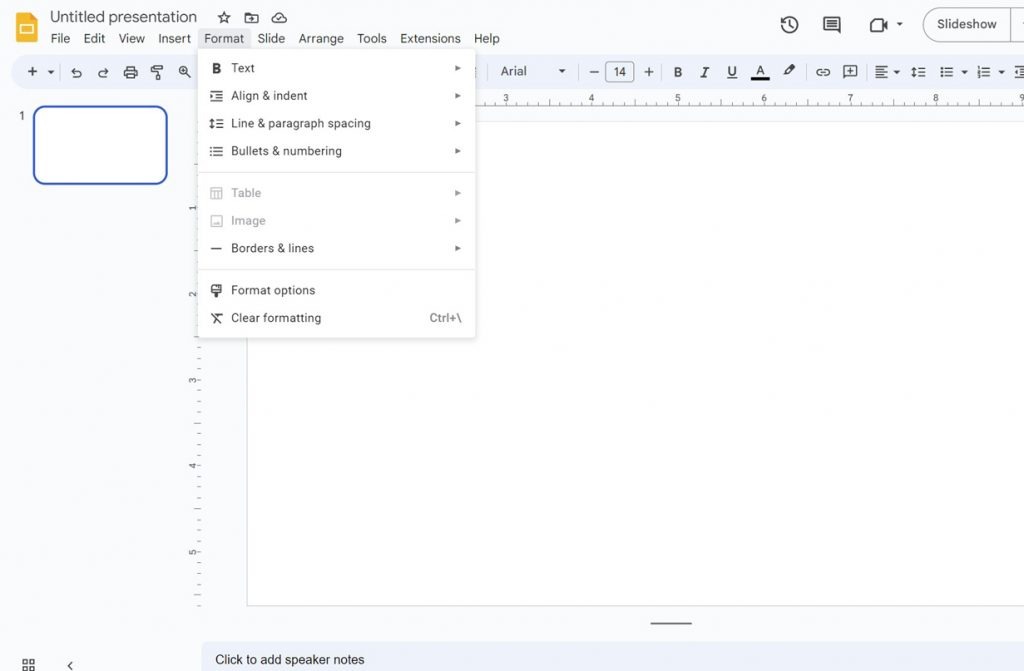Rename the Untitled presentation title

coord(123,17)
